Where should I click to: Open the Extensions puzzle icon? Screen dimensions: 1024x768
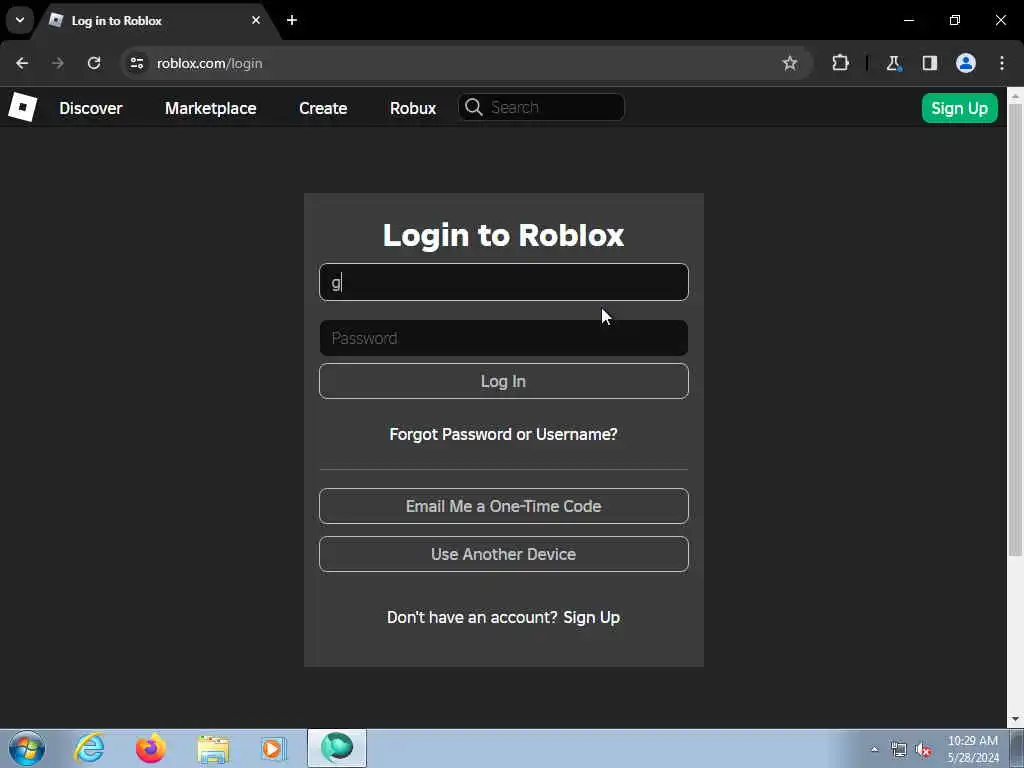pos(840,63)
